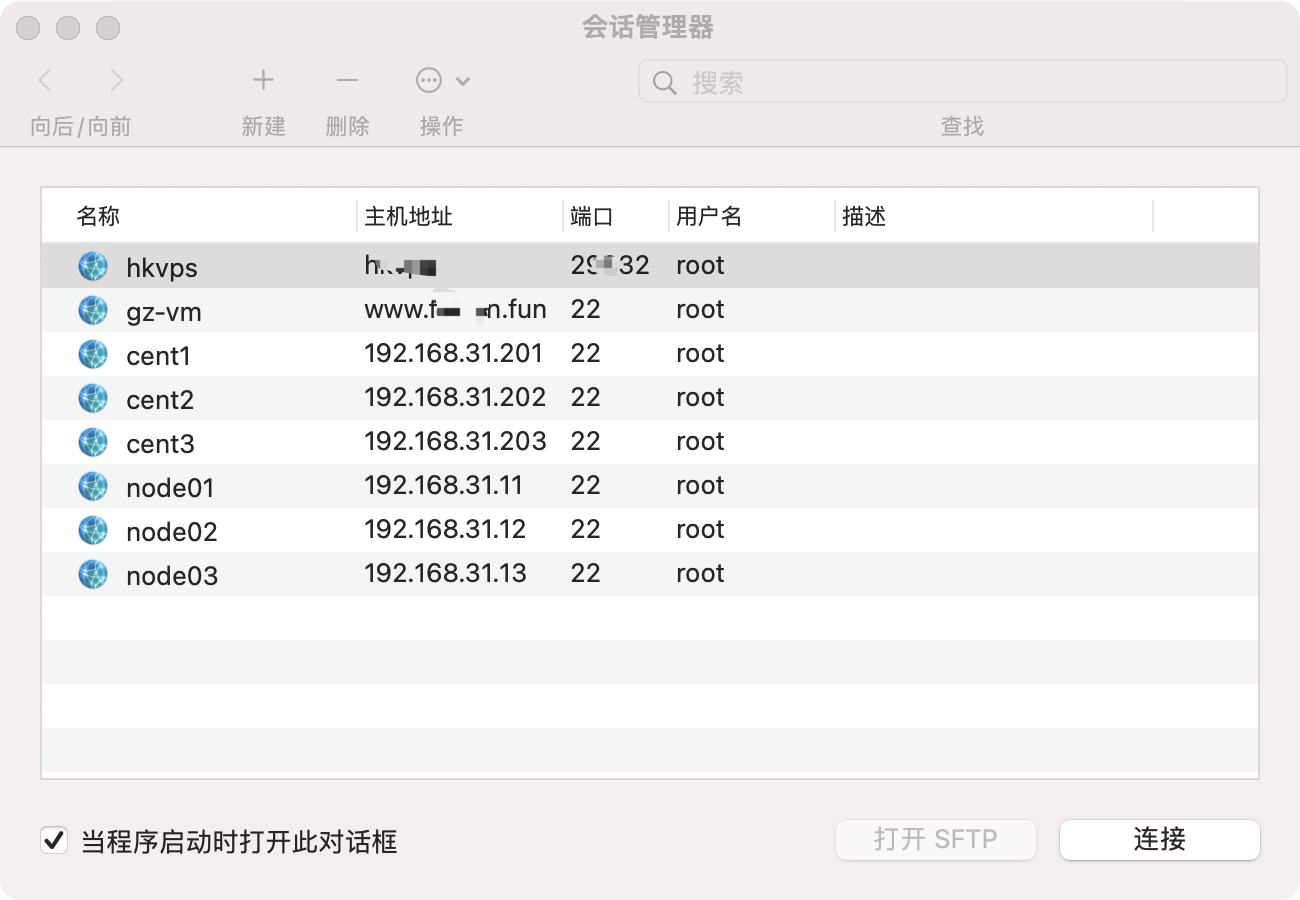Sort sessions by the 名称 column header
The image size is (1300, 900).
point(99,215)
